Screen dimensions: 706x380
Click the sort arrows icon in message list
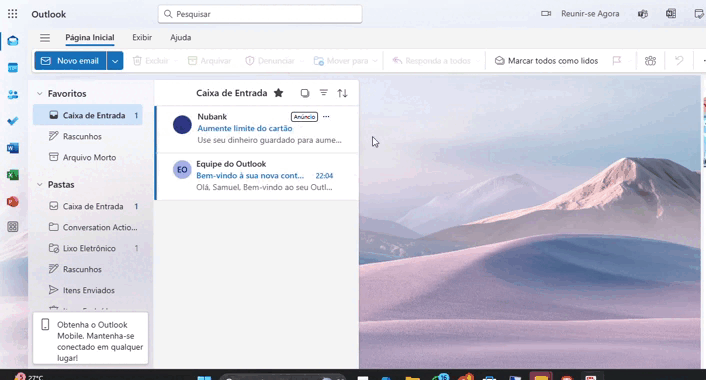[342, 93]
